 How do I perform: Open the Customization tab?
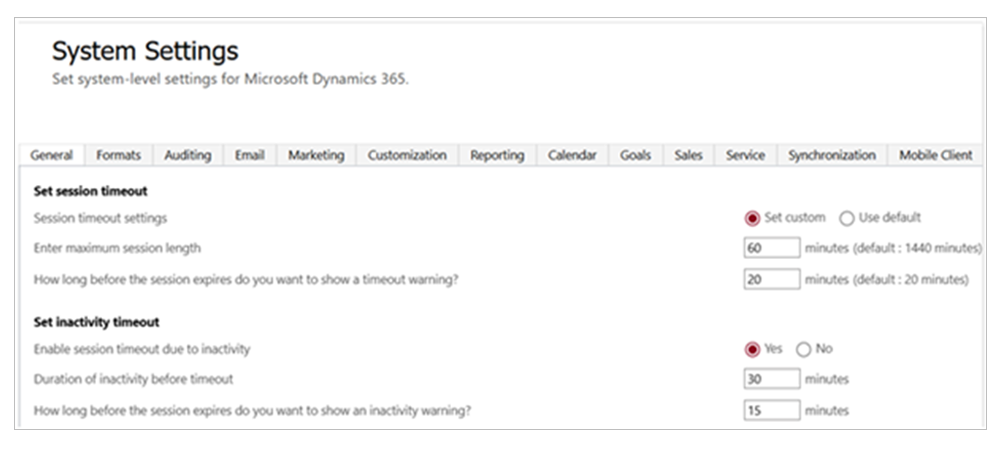tap(407, 155)
